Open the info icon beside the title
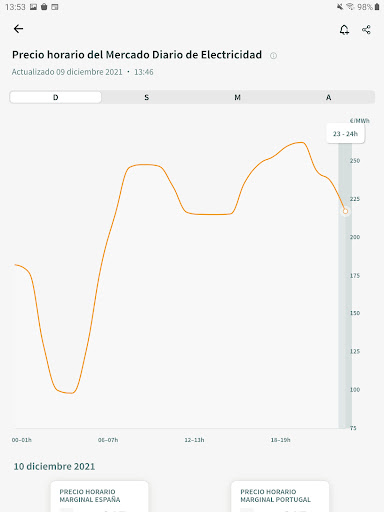The width and height of the screenshot is (384, 512). [273, 56]
